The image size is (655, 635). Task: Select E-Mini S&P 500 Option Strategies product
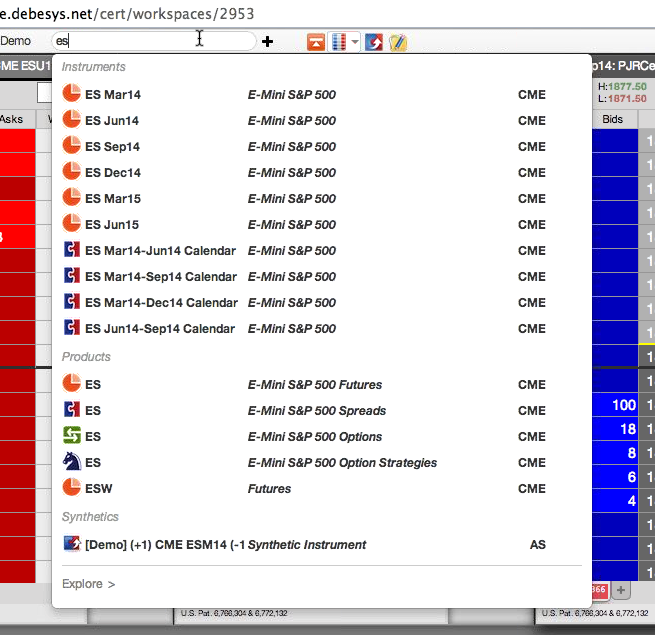click(322, 462)
